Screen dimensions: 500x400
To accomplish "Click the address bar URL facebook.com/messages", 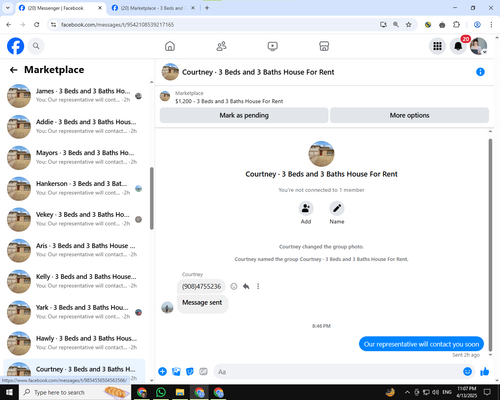I will tap(117, 25).
